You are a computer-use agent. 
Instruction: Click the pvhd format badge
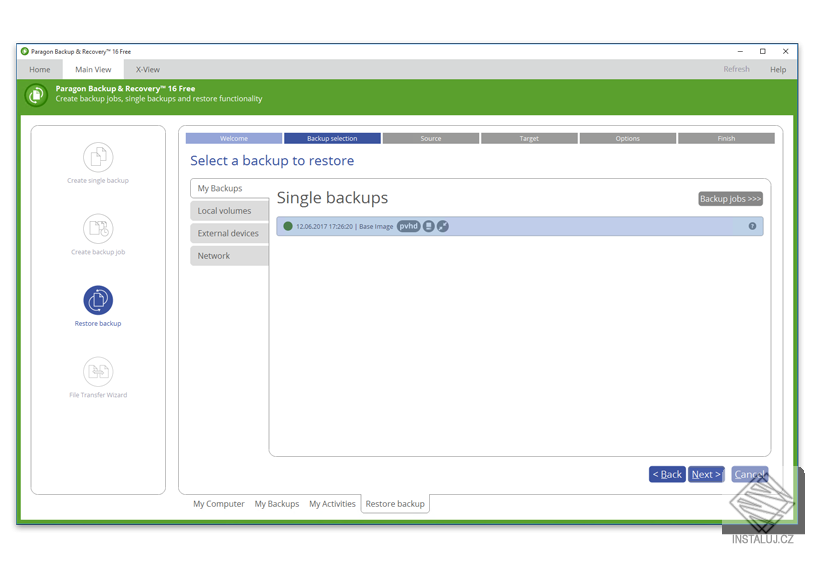coord(409,226)
